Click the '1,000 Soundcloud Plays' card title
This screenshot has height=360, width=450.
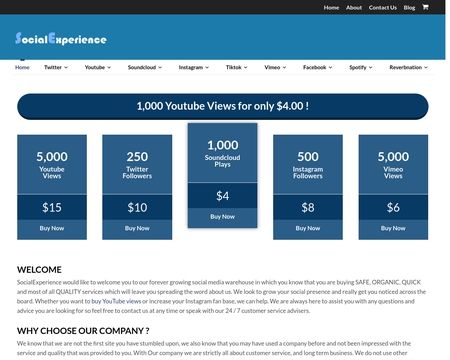[222, 153]
